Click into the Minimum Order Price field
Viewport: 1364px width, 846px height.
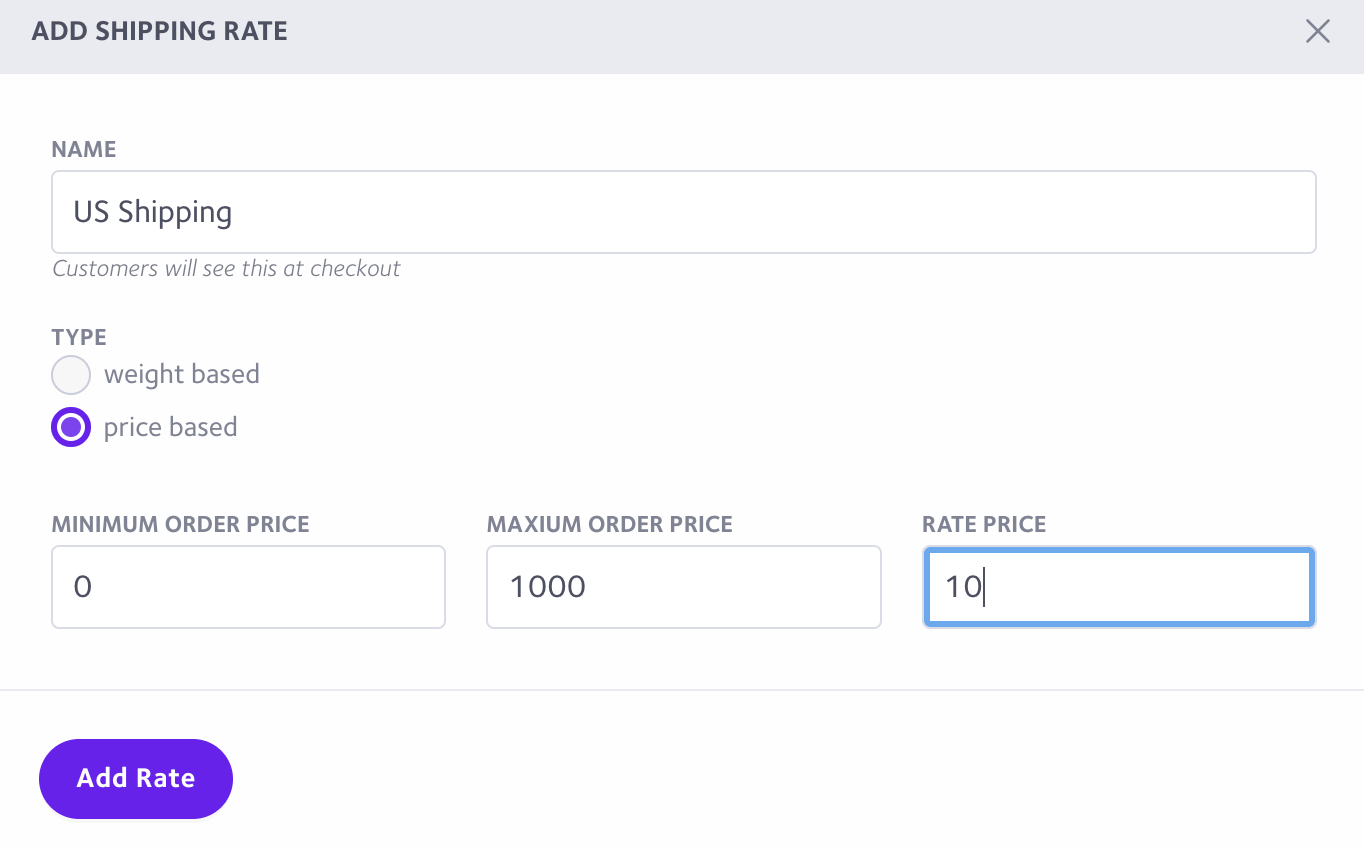tap(248, 587)
